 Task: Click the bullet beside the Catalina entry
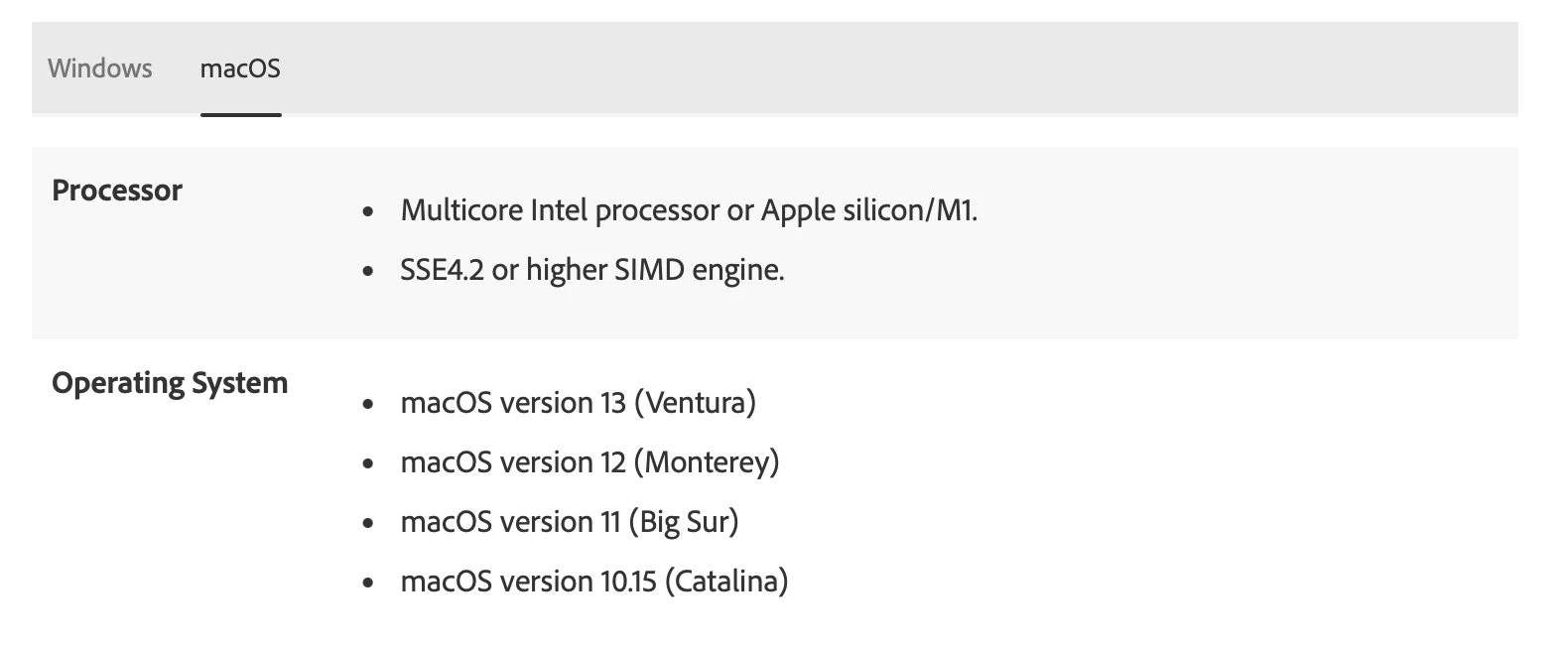369,583
